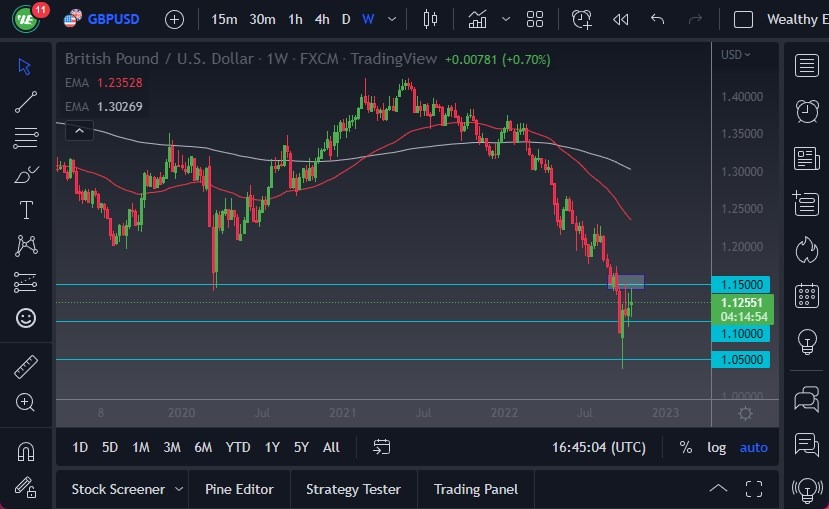Open the emoji icons tool
The height and width of the screenshot is (509, 829).
point(26,318)
